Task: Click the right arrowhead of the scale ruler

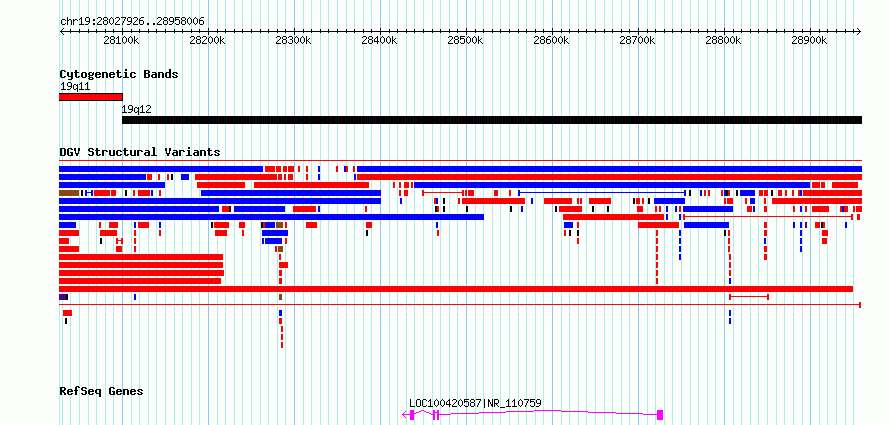Action: pos(859,32)
